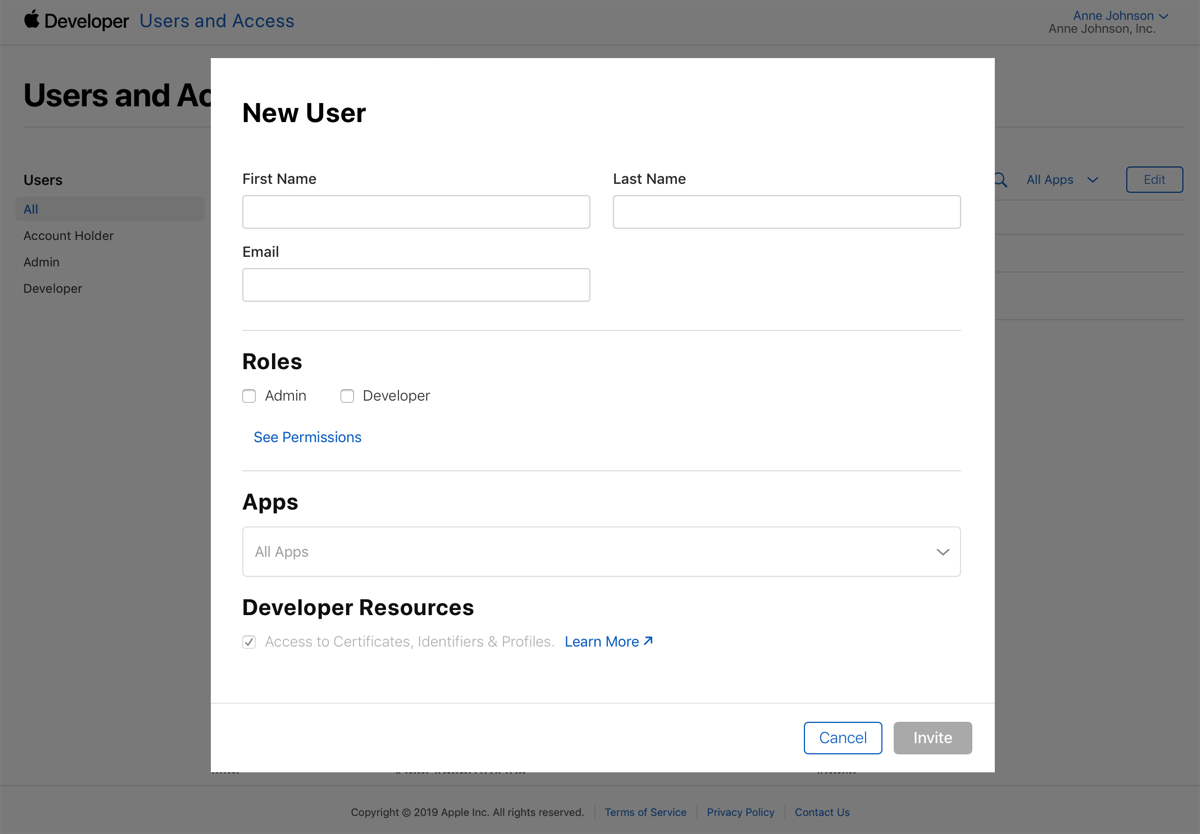Select All in the Users sidebar

pyautogui.click(x=31, y=209)
